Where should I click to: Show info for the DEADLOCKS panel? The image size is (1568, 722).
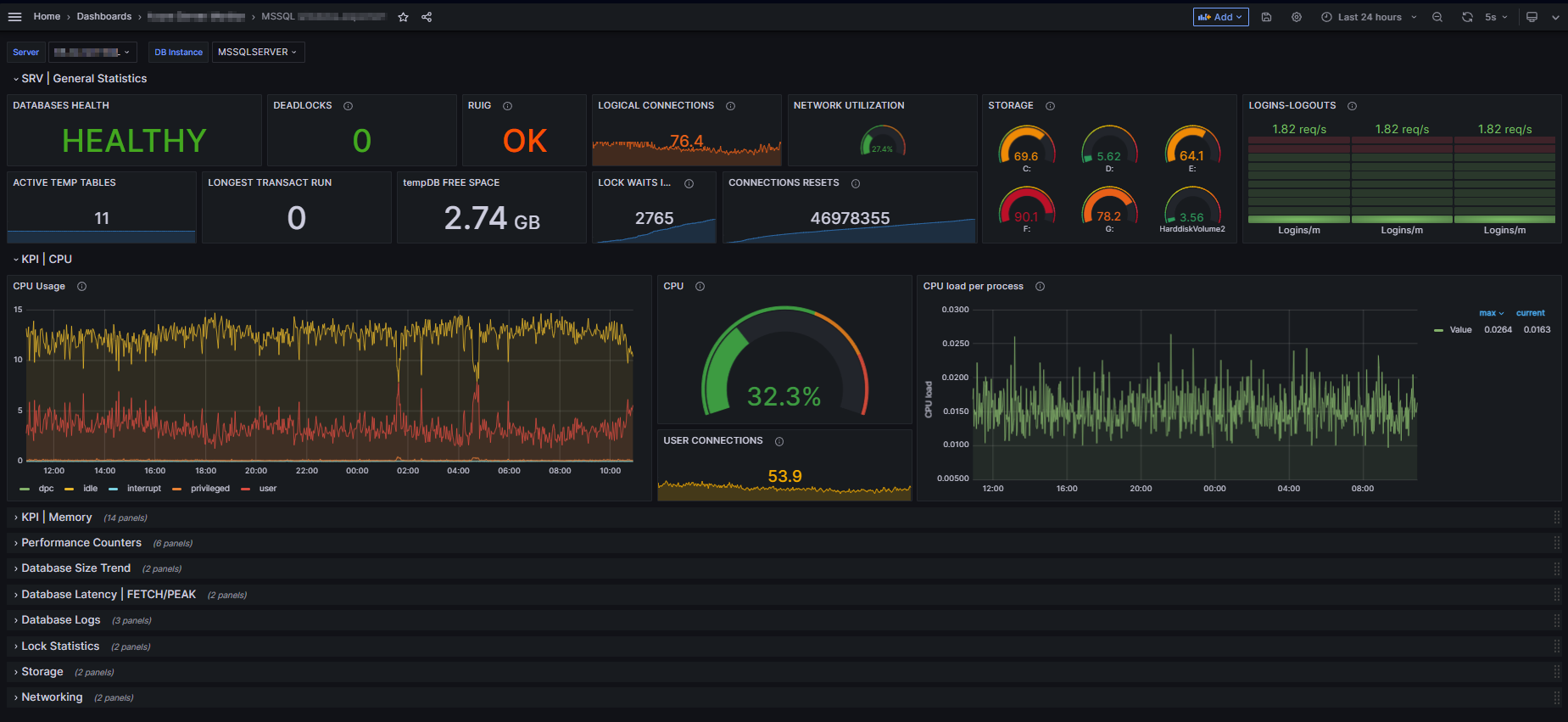tap(348, 106)
